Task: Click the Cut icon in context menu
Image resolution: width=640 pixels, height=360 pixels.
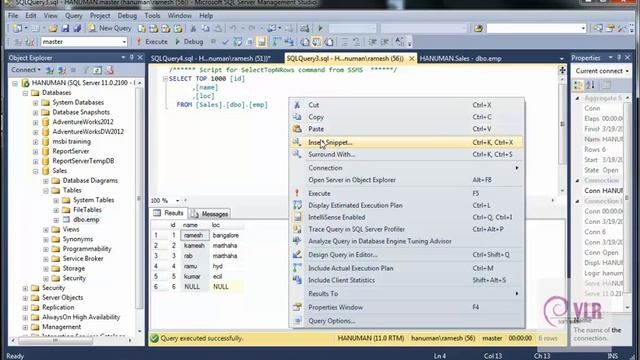Action: [x=297, y=105]
